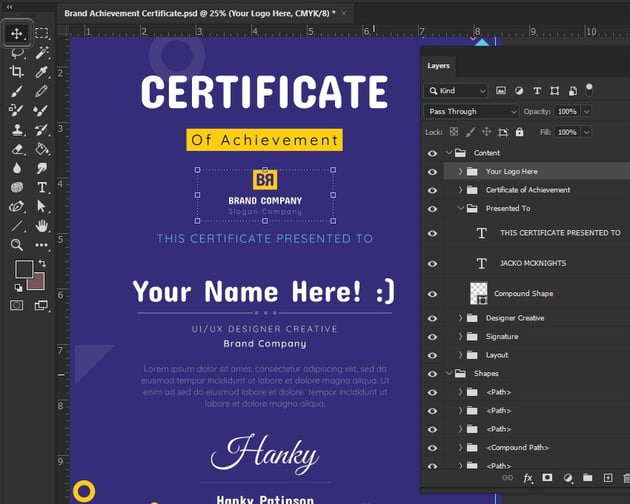Select the Path Selection arrow tool
The width and height of the screenshot is (630, 504).
point(41,206)
